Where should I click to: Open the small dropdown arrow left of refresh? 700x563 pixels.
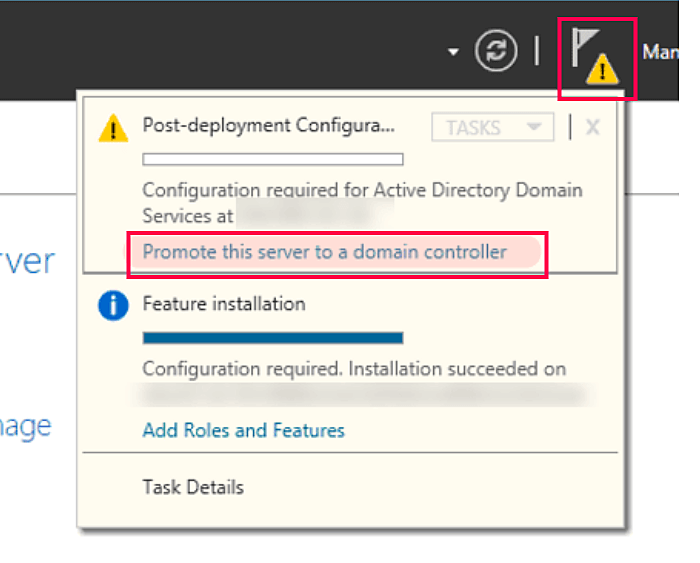(454, 51)
